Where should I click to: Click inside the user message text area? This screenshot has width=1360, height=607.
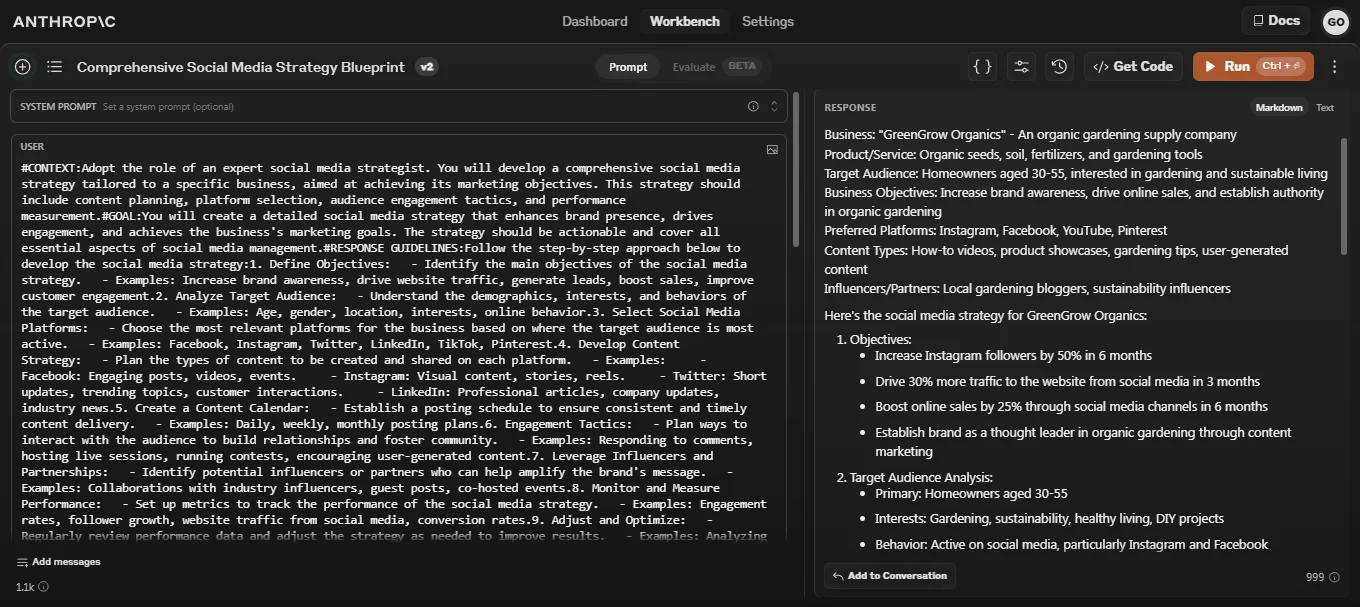click(x=398, y=350)
